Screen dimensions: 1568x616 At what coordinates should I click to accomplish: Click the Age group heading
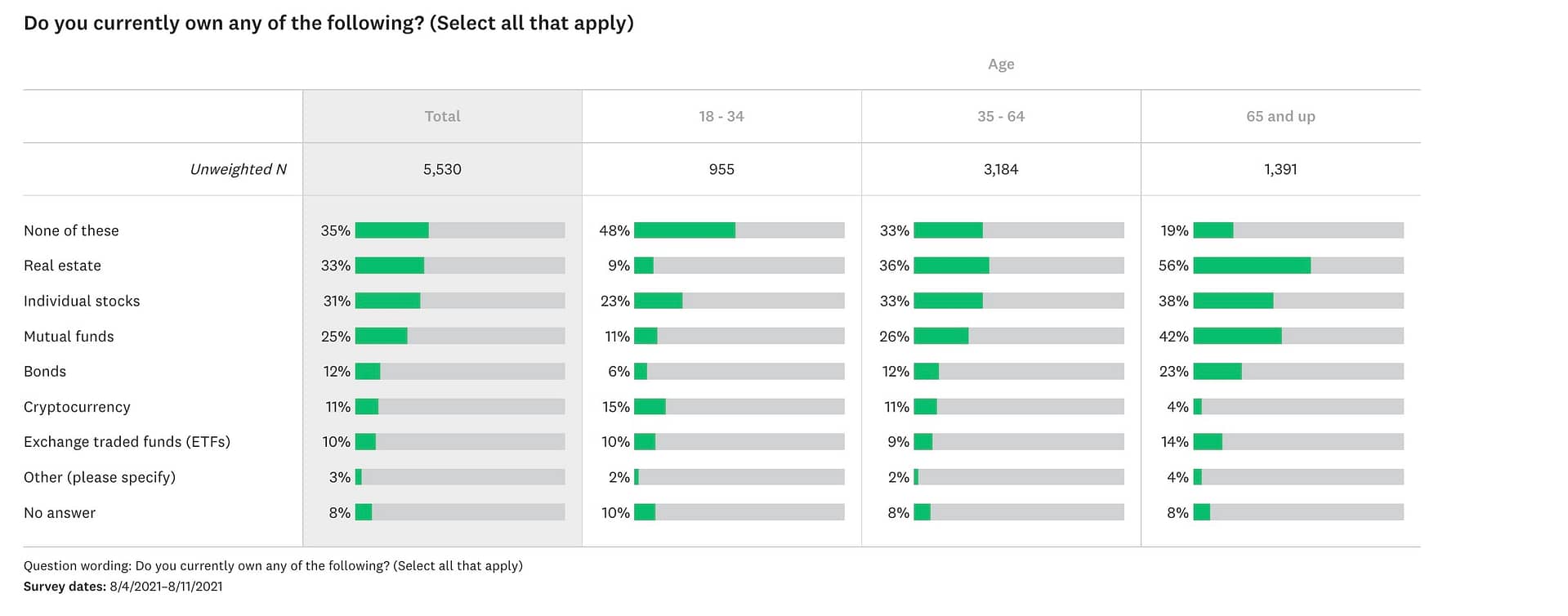point(1000,64)
